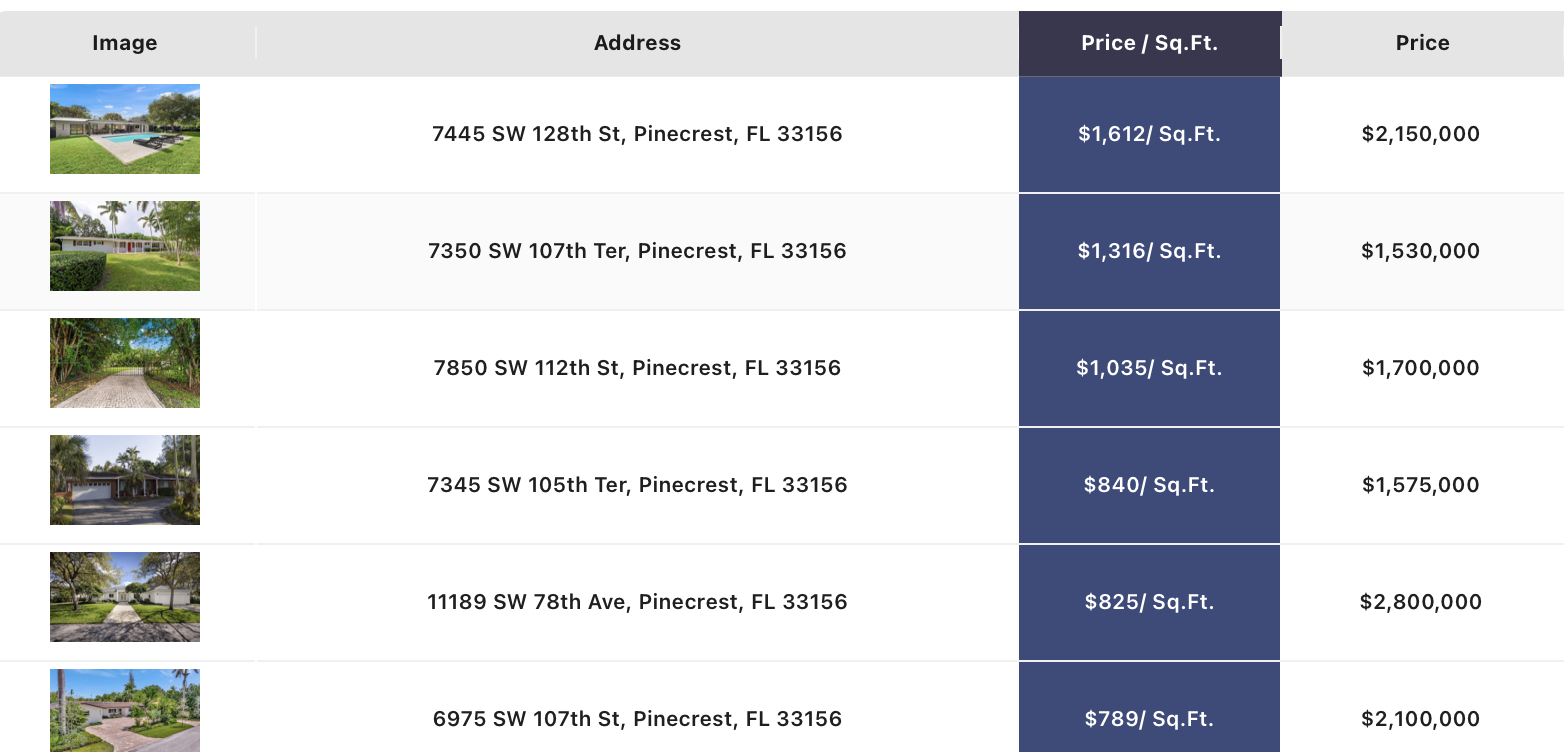Open thumbnail of 7350 SW 107th Ter property
This screenshot has width=1564, height=756.
(x=125, y=246)
